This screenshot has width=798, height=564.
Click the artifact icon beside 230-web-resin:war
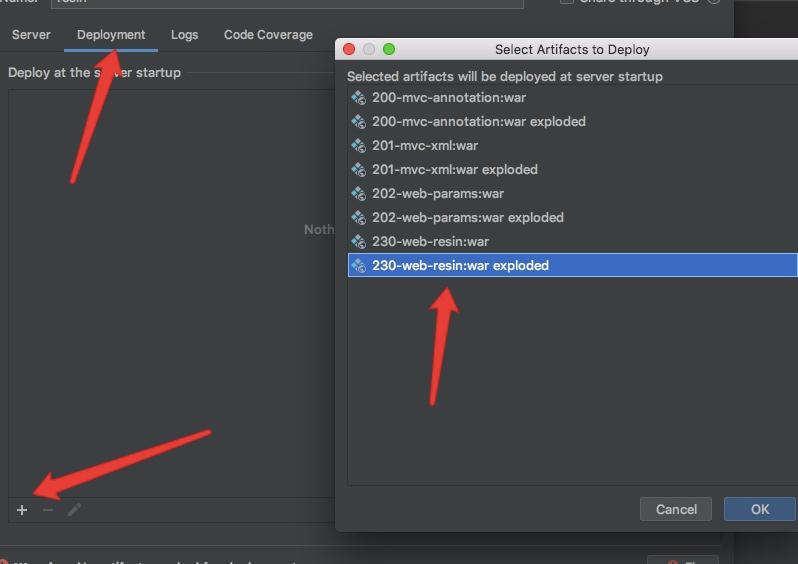359,242
